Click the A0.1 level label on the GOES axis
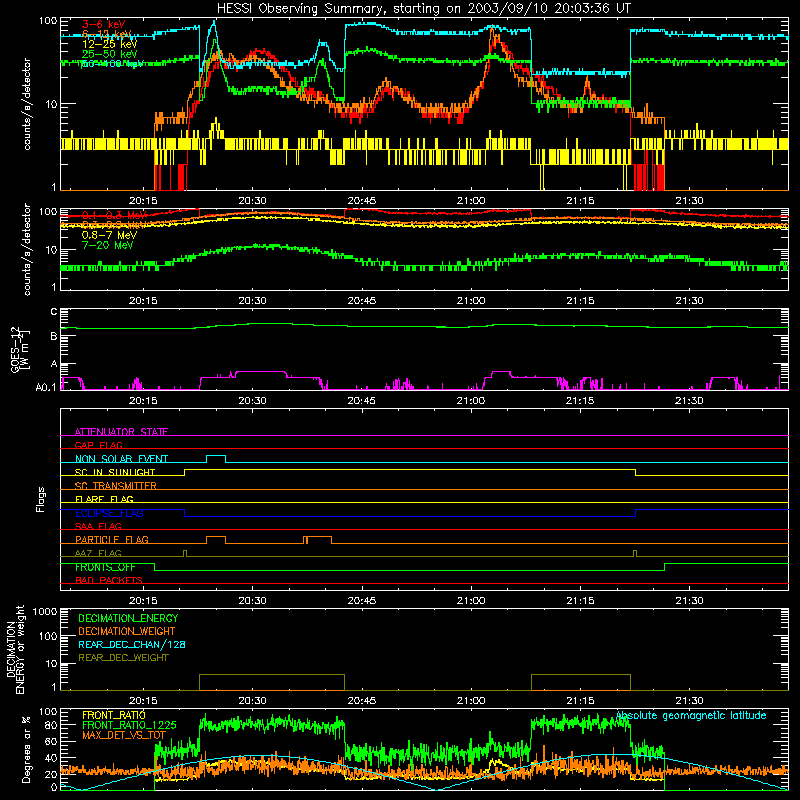 point(46,388)
